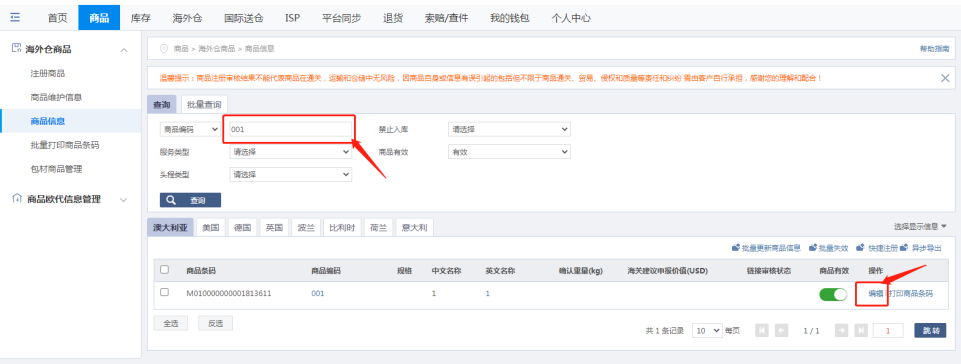Dismiss the orange warning notice
Screen dimensions: 961x364
945,78
